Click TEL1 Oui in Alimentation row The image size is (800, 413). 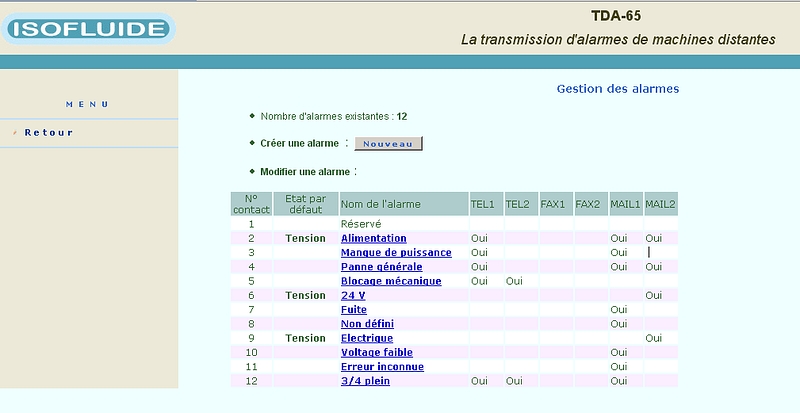click(479, 238)
